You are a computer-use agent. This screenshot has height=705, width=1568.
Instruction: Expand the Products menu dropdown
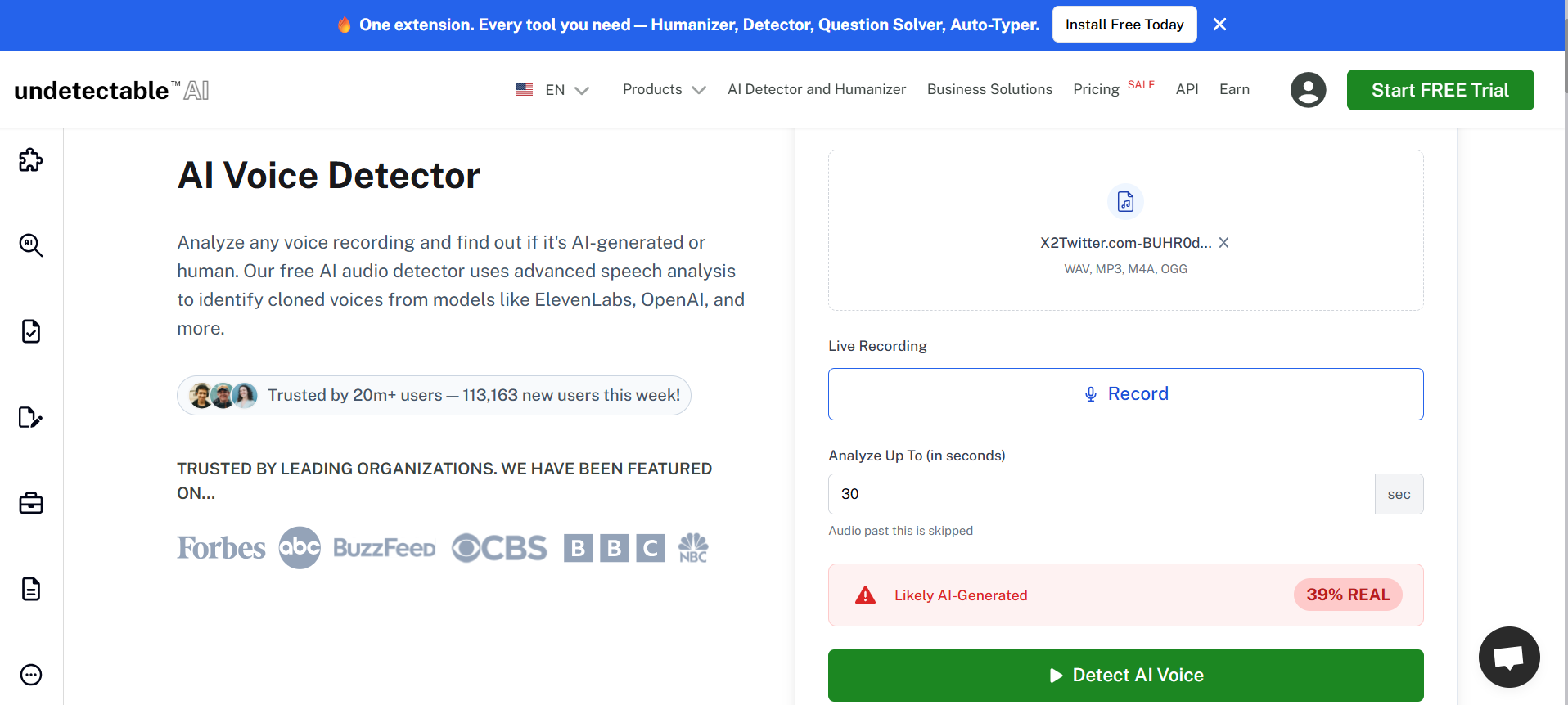point(664,89)
